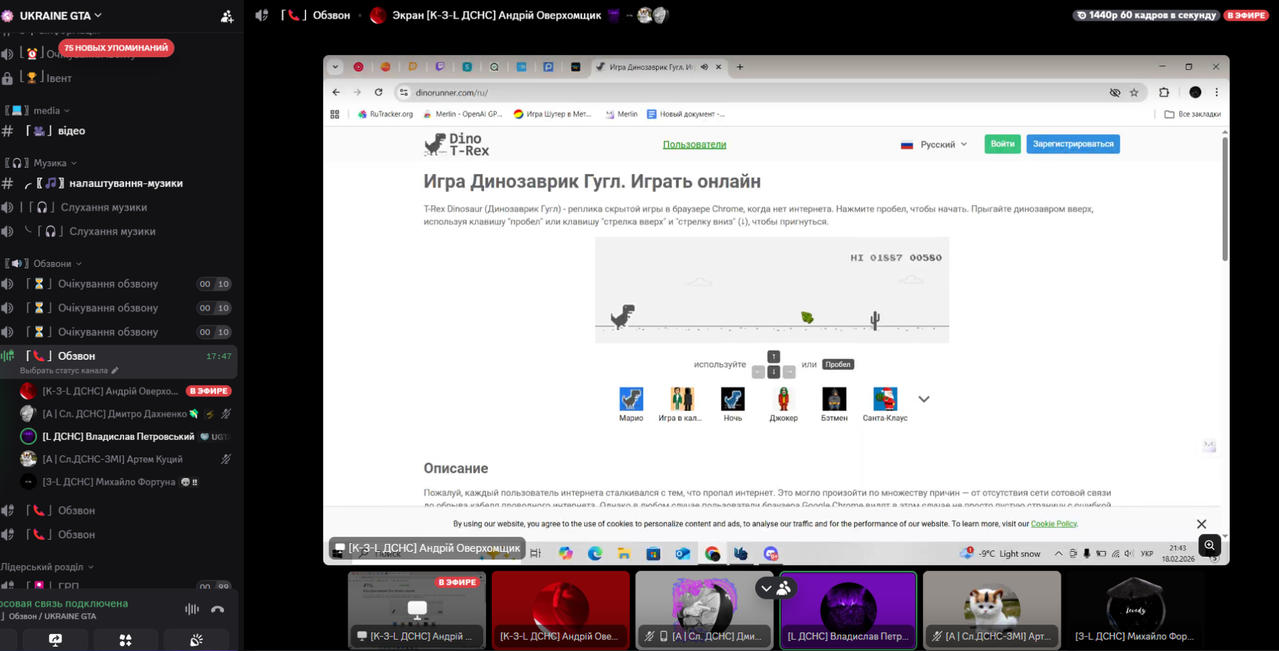The image size is (1279, 651).
Task: Click the Выбрать статус канала edit text
Action: tap(69, 371)
